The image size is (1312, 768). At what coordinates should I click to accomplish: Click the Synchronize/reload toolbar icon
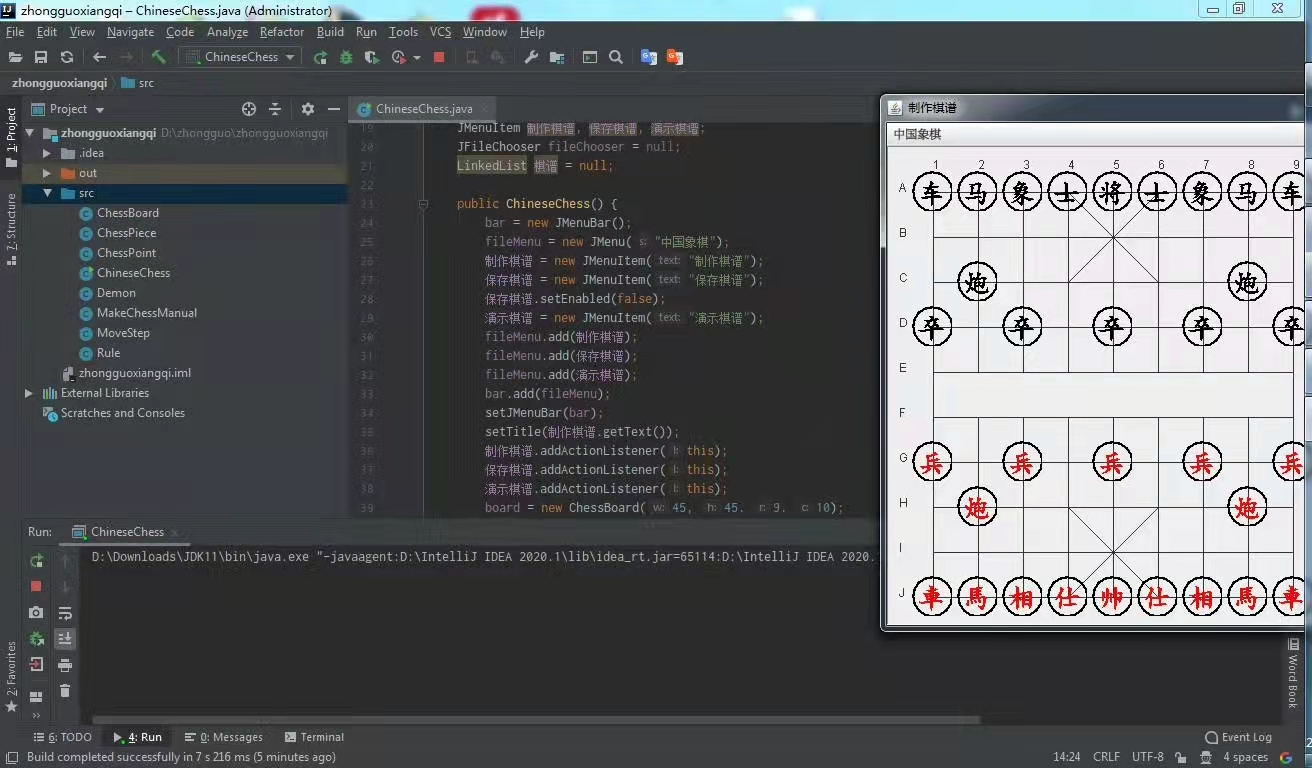pyautogui.click(x=67, y=57)
